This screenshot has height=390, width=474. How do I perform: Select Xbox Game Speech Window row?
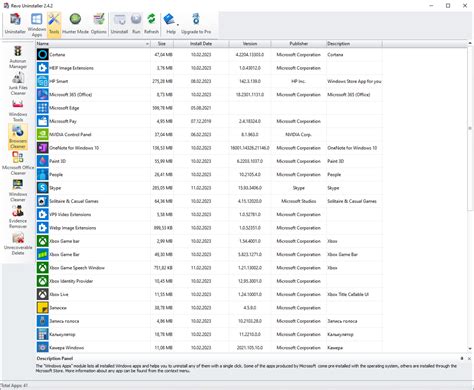coord(209,268)
